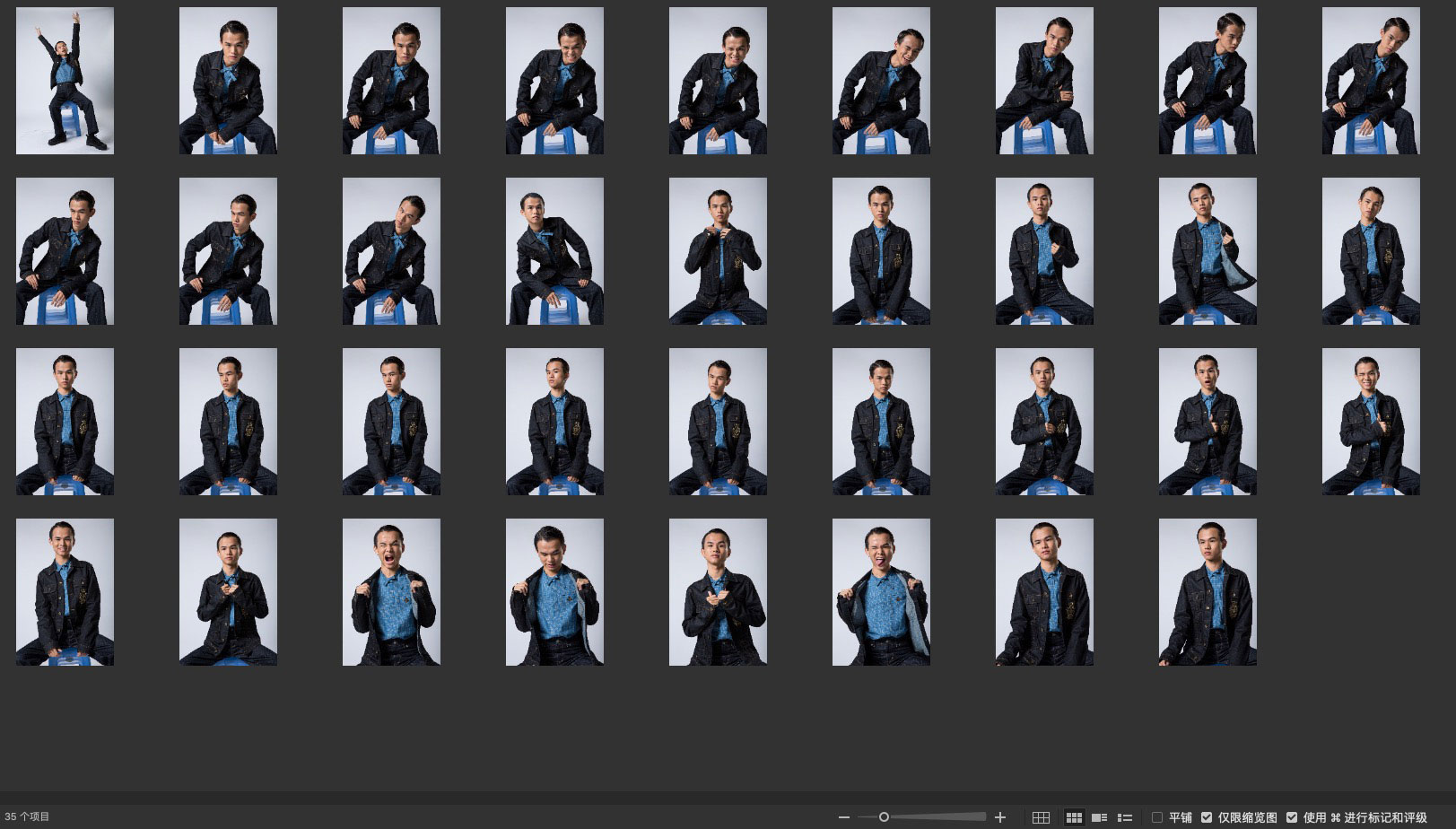Select the photo of man looking down opening jacket
1456x829 pixels.
[554, 592]
